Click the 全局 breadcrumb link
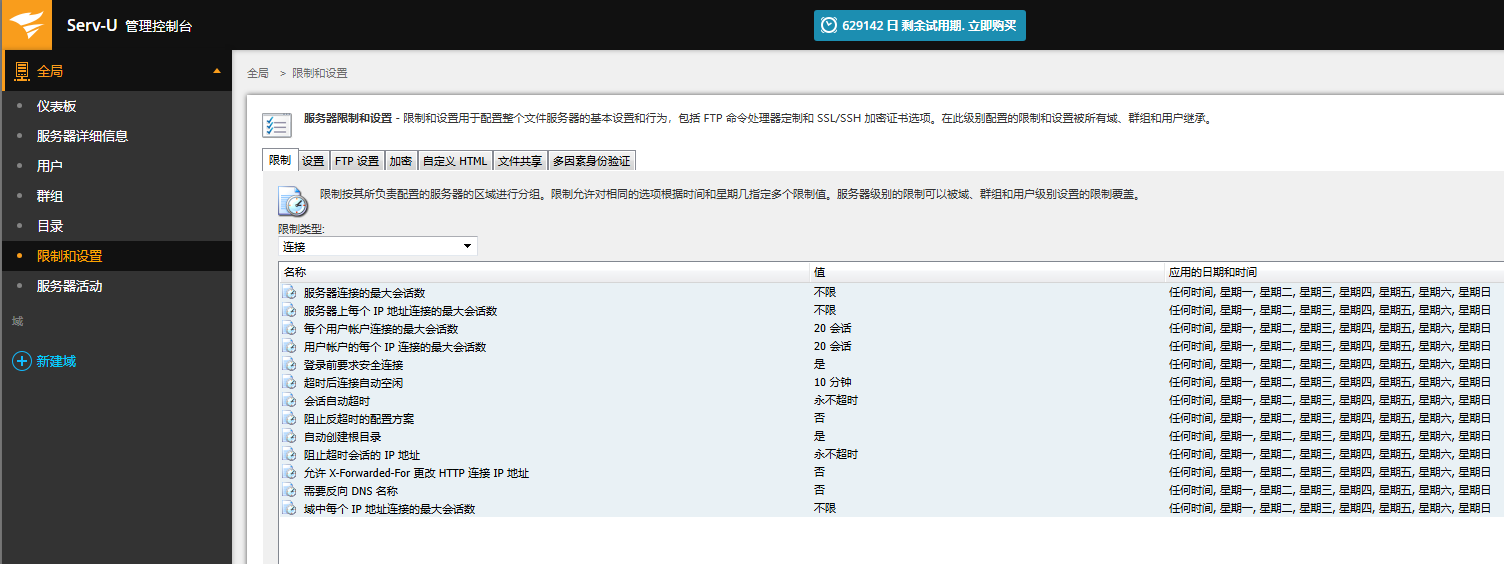This screenshot has width=1504, height=564. 258,73
